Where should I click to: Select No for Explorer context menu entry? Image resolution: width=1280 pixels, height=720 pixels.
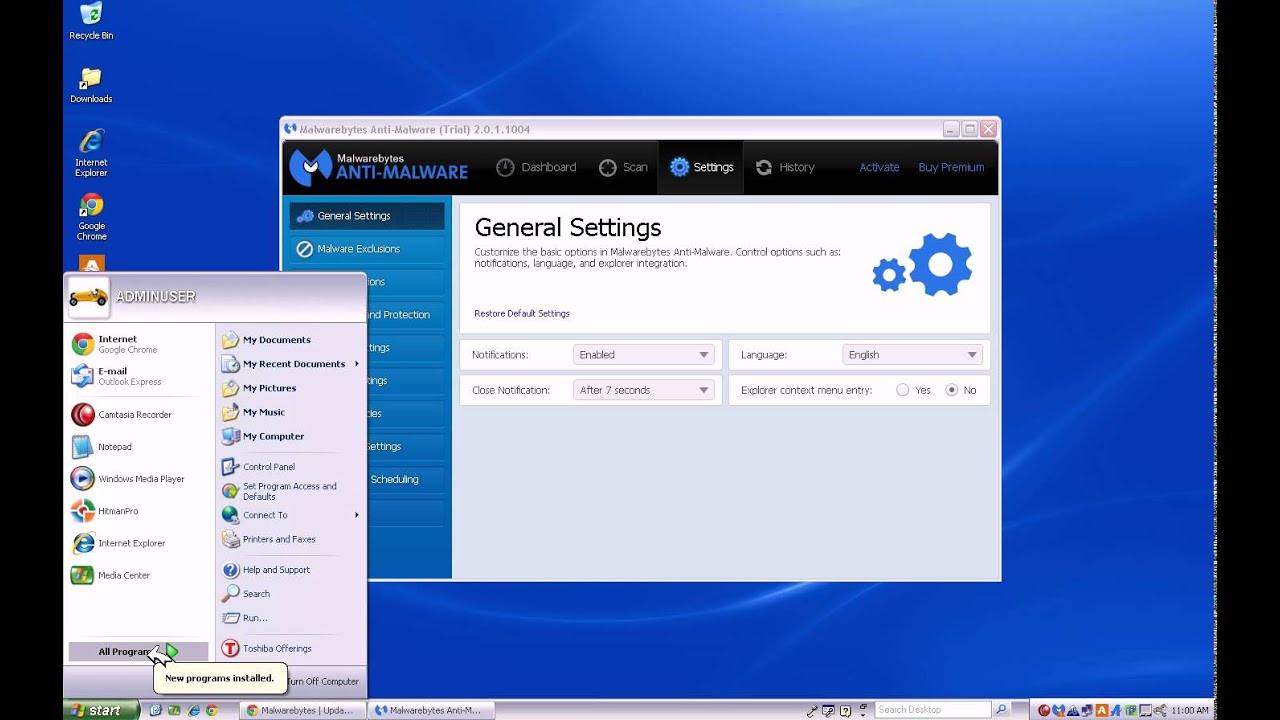pyautogui.click(x=951, y=390)
